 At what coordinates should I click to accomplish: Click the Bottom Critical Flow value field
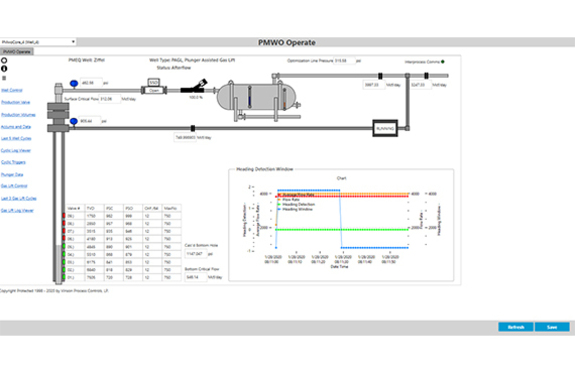(196, 277)
